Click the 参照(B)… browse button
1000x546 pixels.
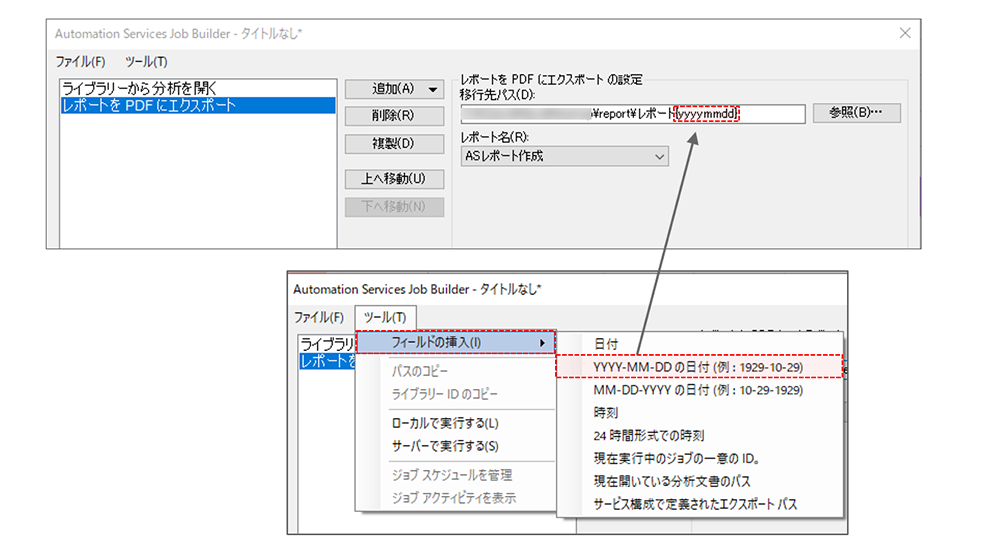(857, 113)
